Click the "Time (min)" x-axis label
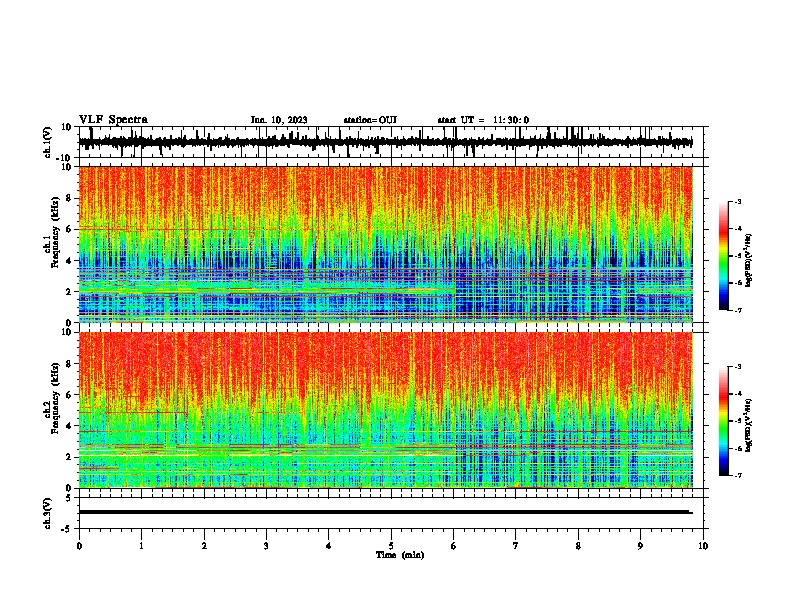 (x=400, y=555)
